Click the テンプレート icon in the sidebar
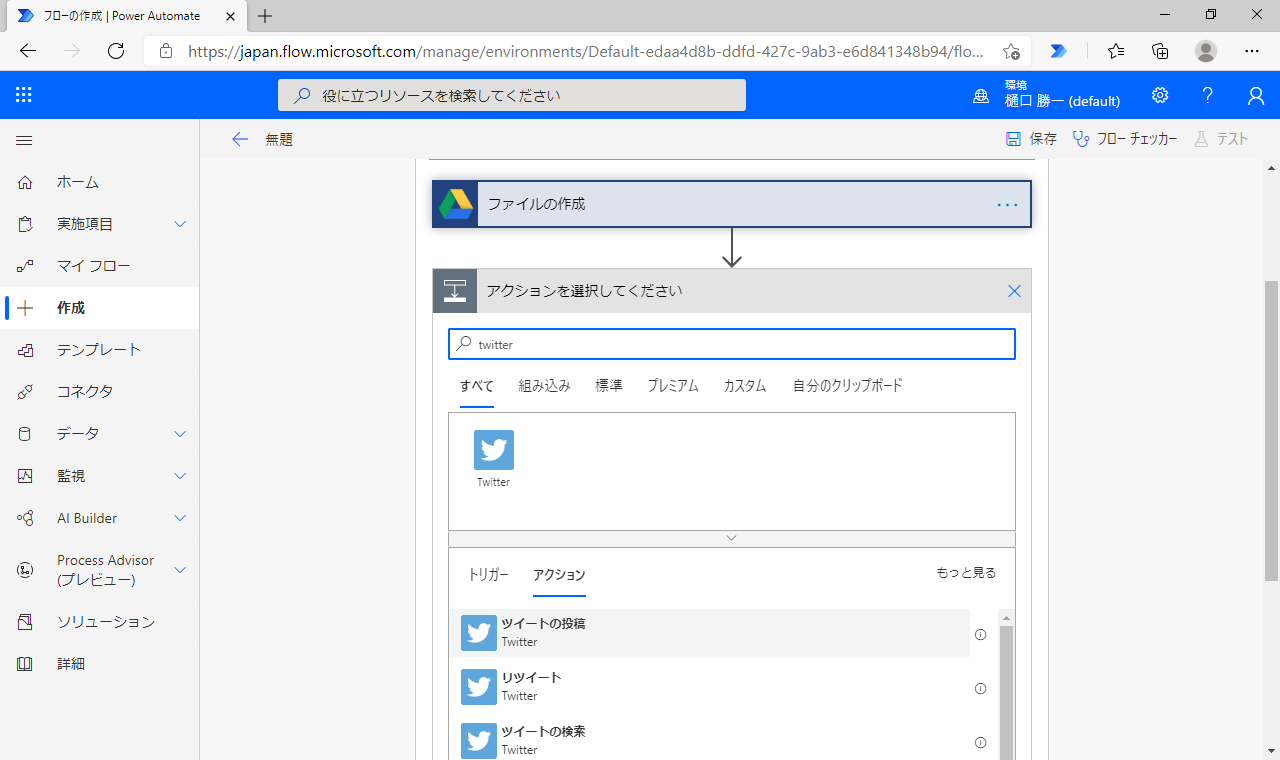Screen dimensions: 1280x760 pyautogui.click(x=25, y=350)
